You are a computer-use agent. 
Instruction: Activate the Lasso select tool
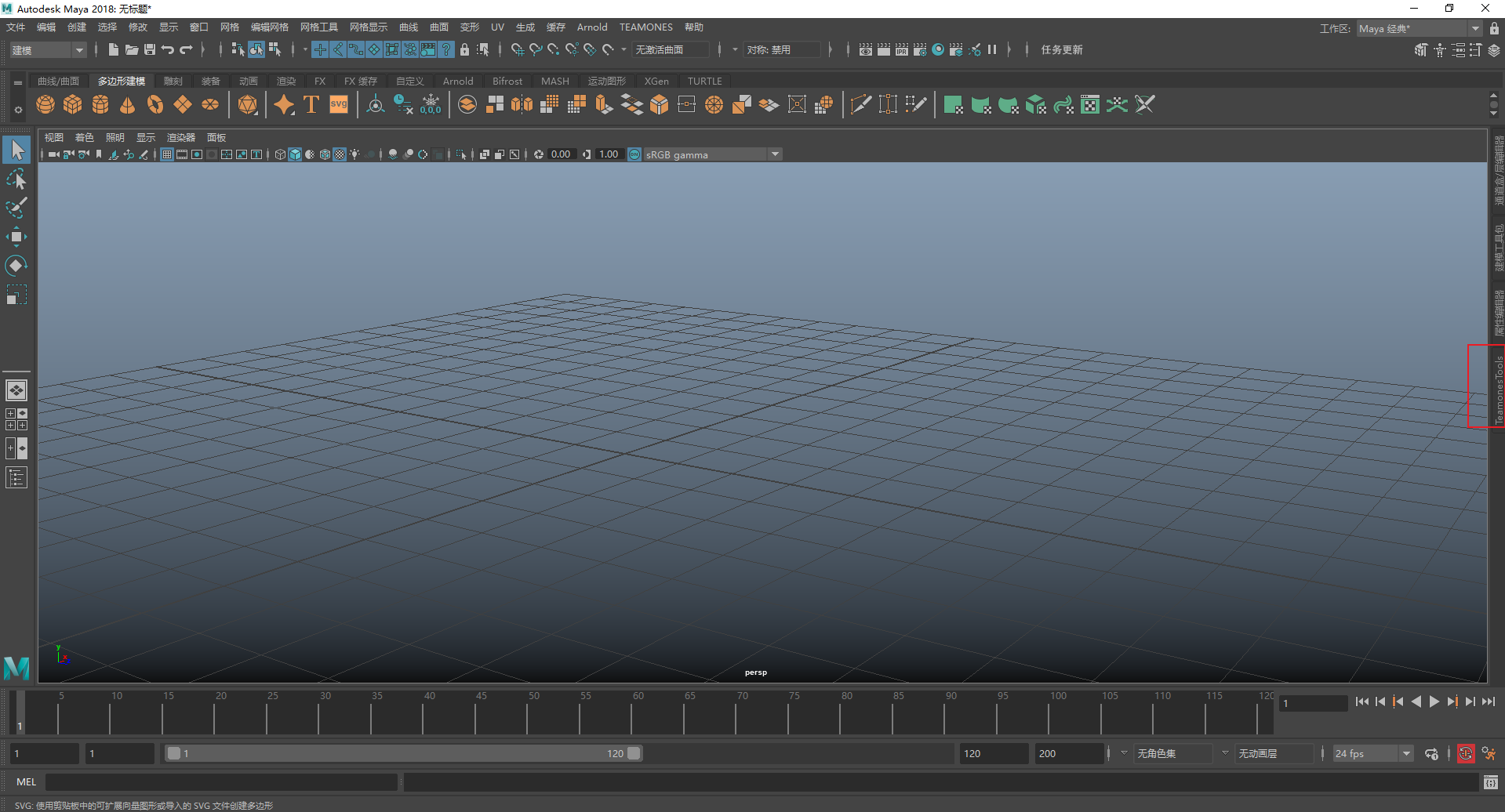16,179
